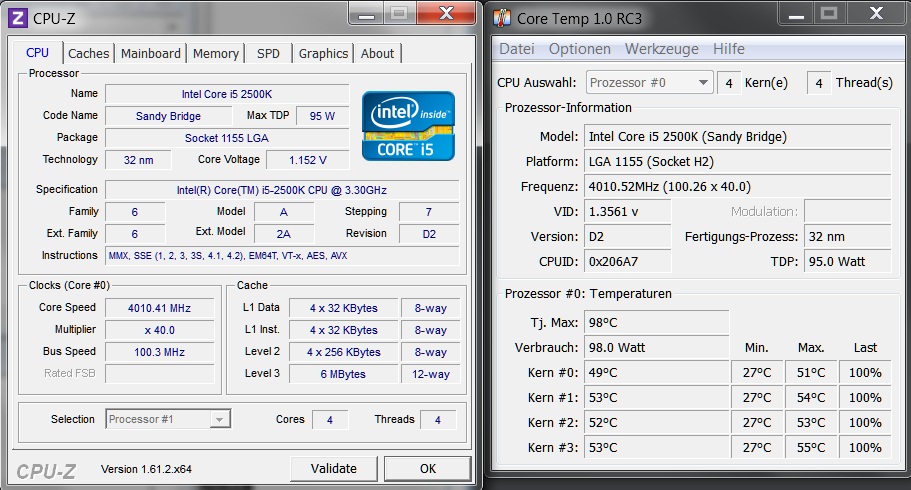Click the Max TDP value 95 W
Screen dimensions: 911x490
click(322, 116)
